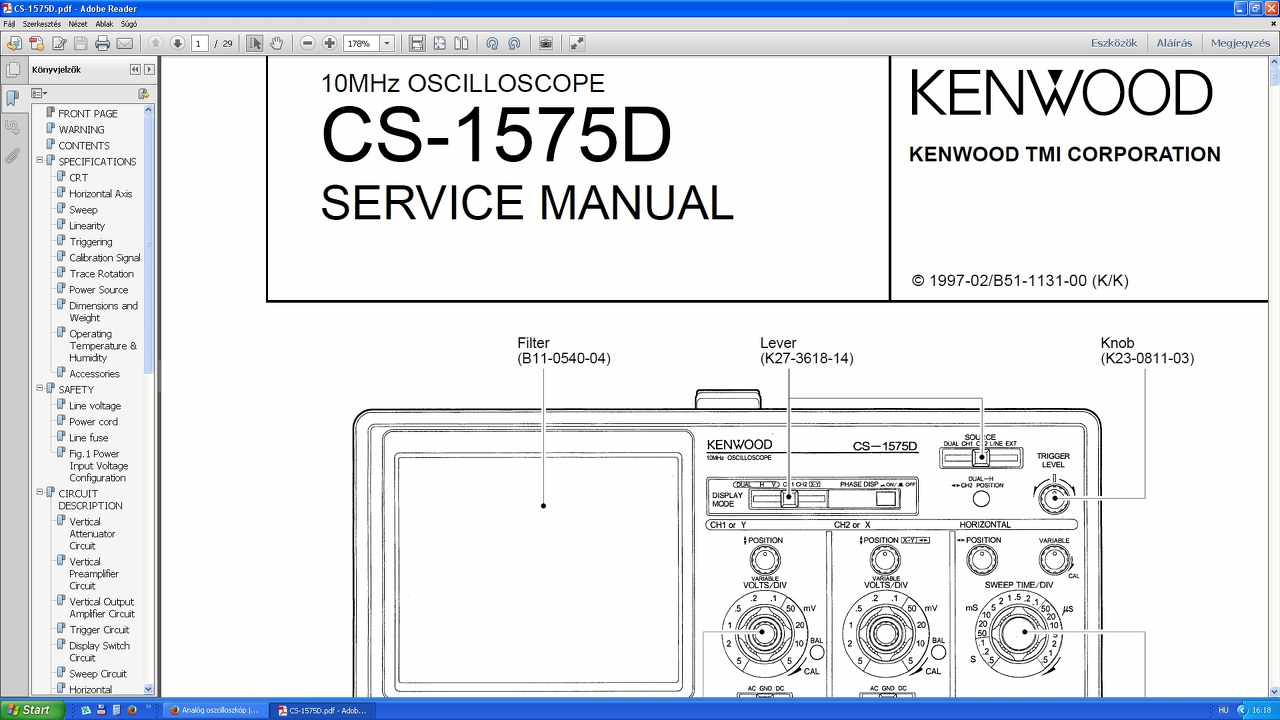Select the Horizontal Axis bookmark
This screenshot has height=720, width=1280.
tap(100, 193)
